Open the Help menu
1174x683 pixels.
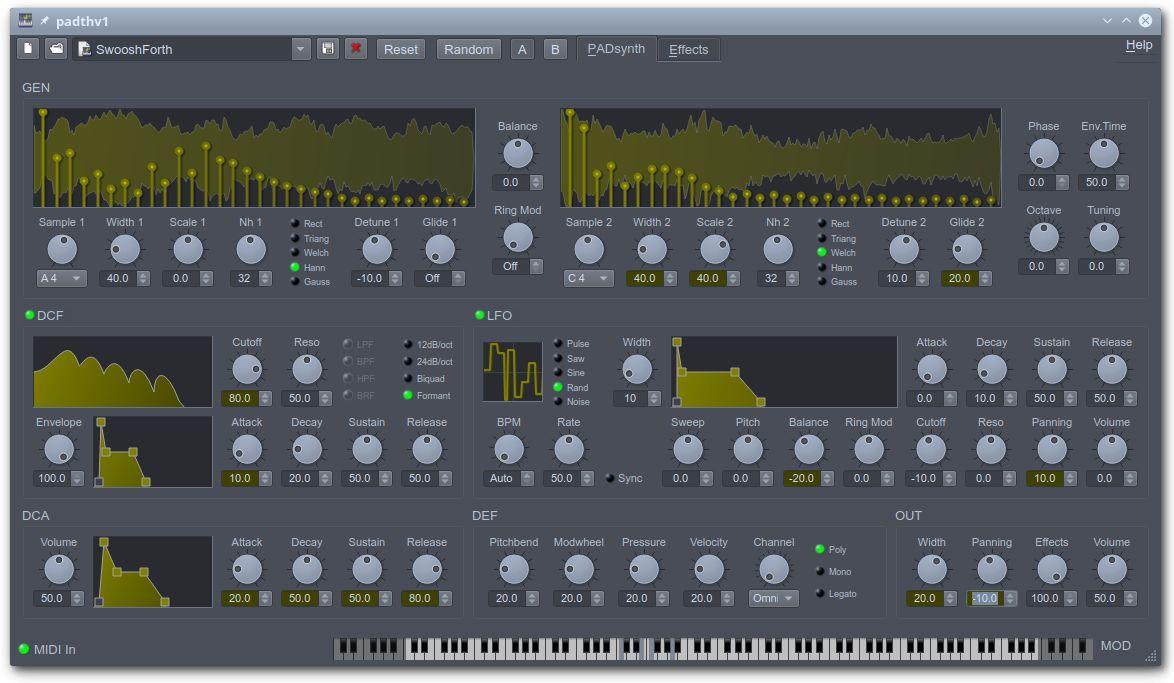click(1139, 45)
